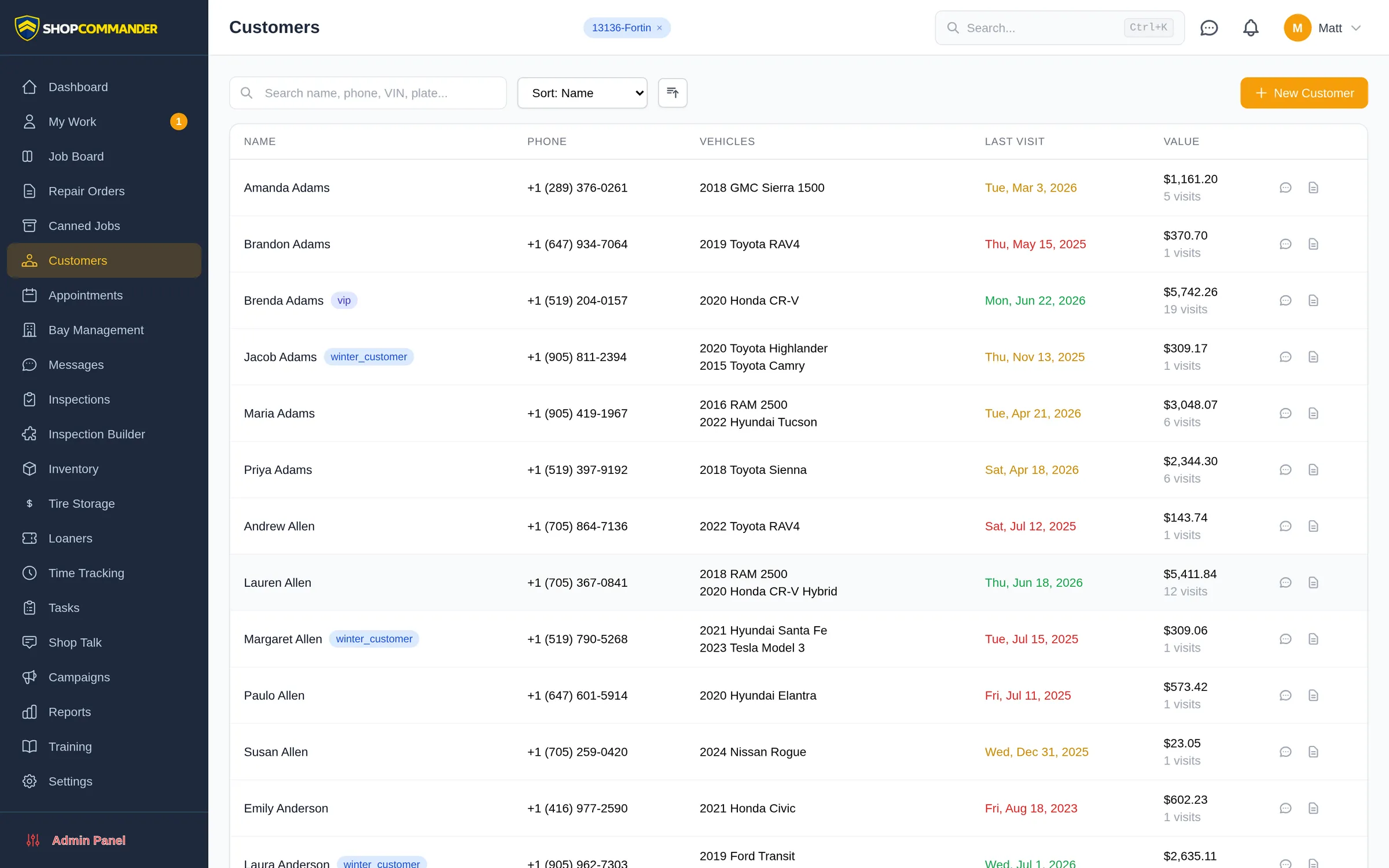Open Canned Jobs
Screen dimensions: 1389x868
pos(104,226)
